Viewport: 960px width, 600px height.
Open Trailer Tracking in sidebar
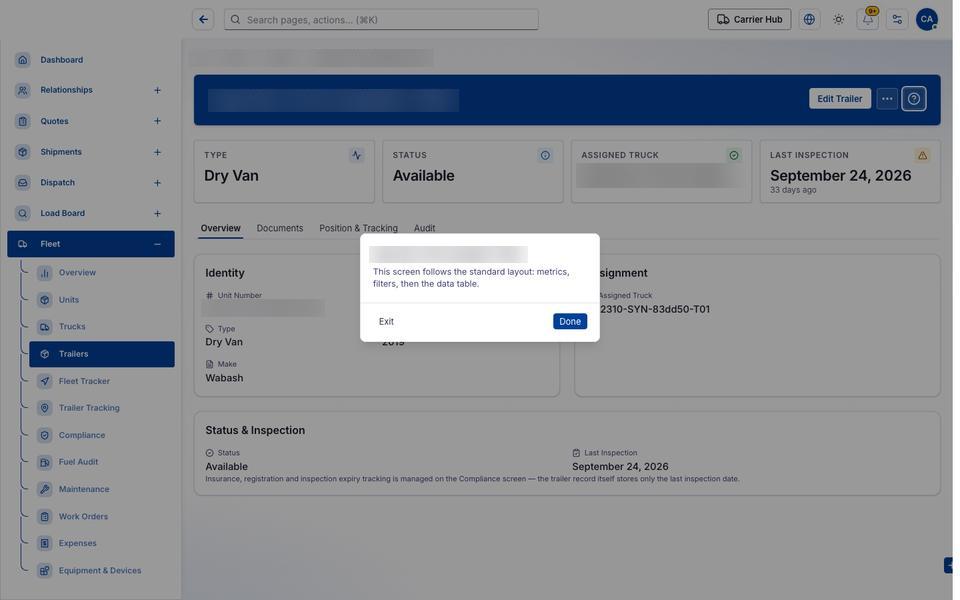(x=102, y=408)
